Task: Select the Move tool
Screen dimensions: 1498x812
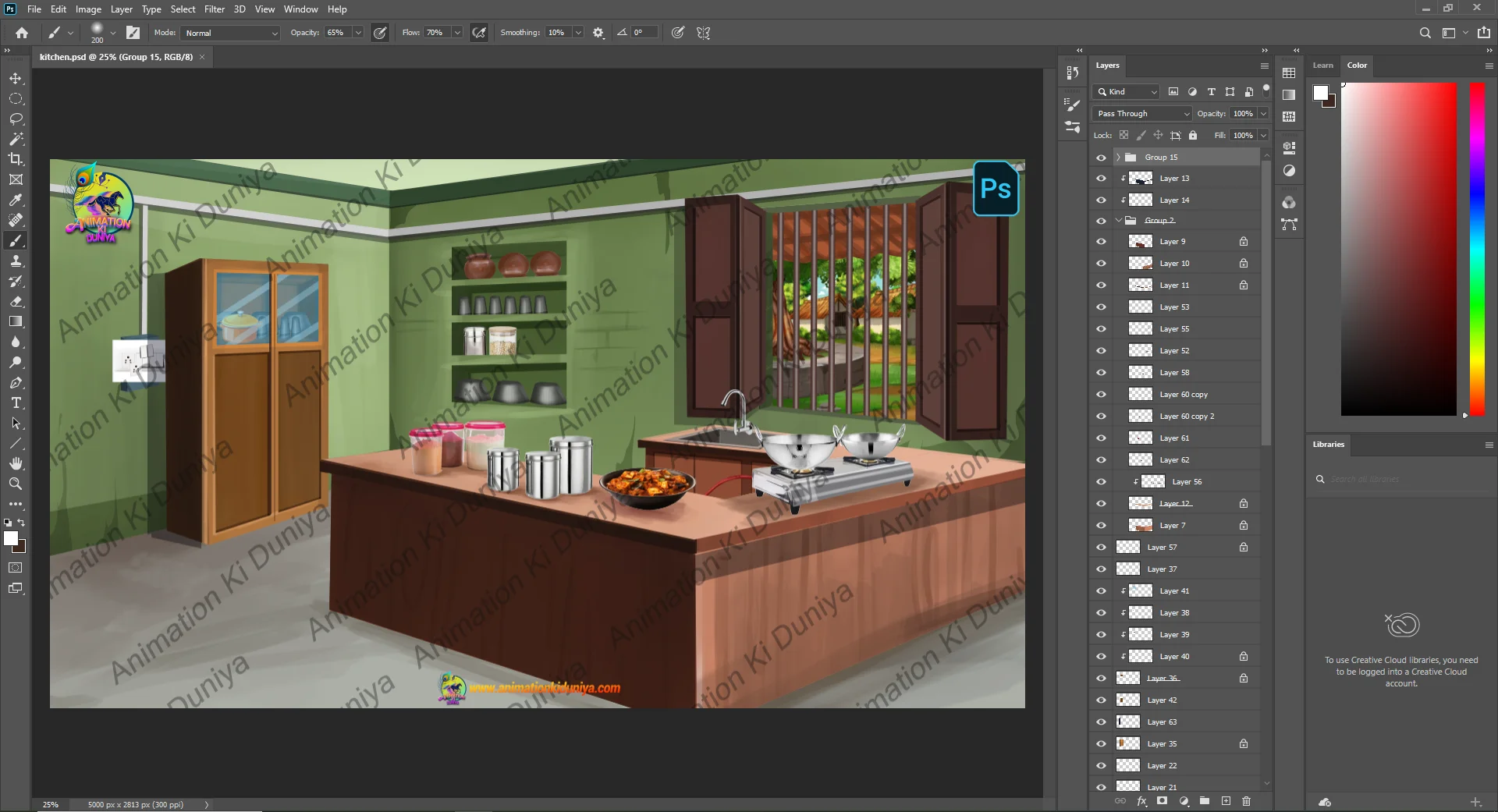Action: click(16, 79)
